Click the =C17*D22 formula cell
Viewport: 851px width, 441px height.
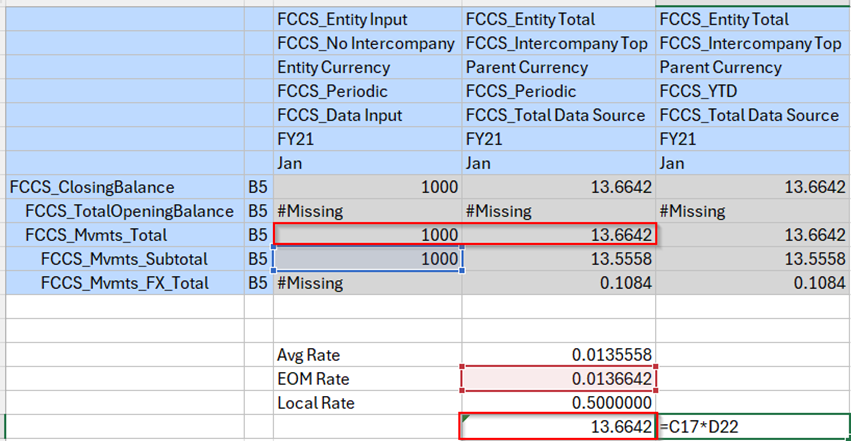[753, 427]
